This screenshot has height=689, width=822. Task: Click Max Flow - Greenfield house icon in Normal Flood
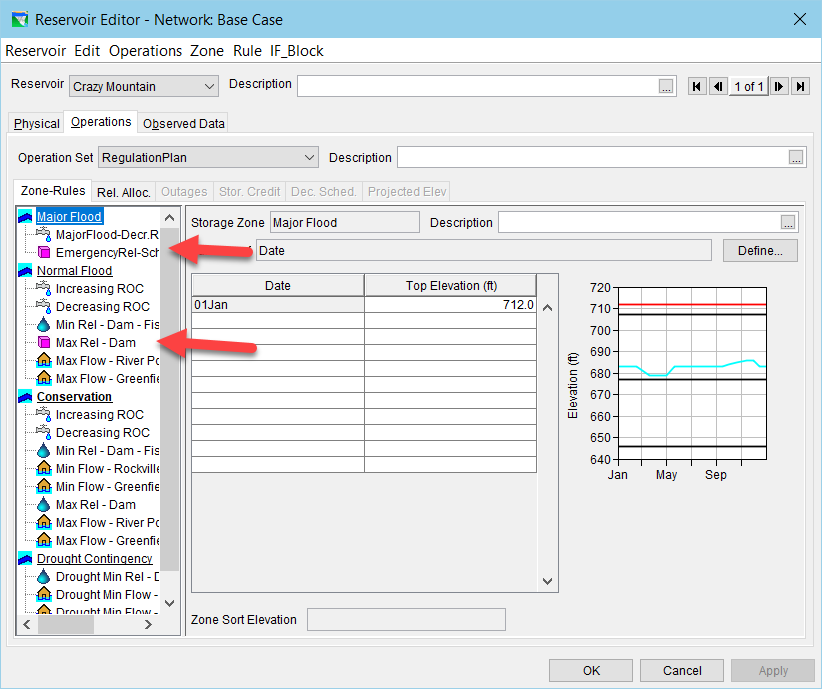[44, 378]
